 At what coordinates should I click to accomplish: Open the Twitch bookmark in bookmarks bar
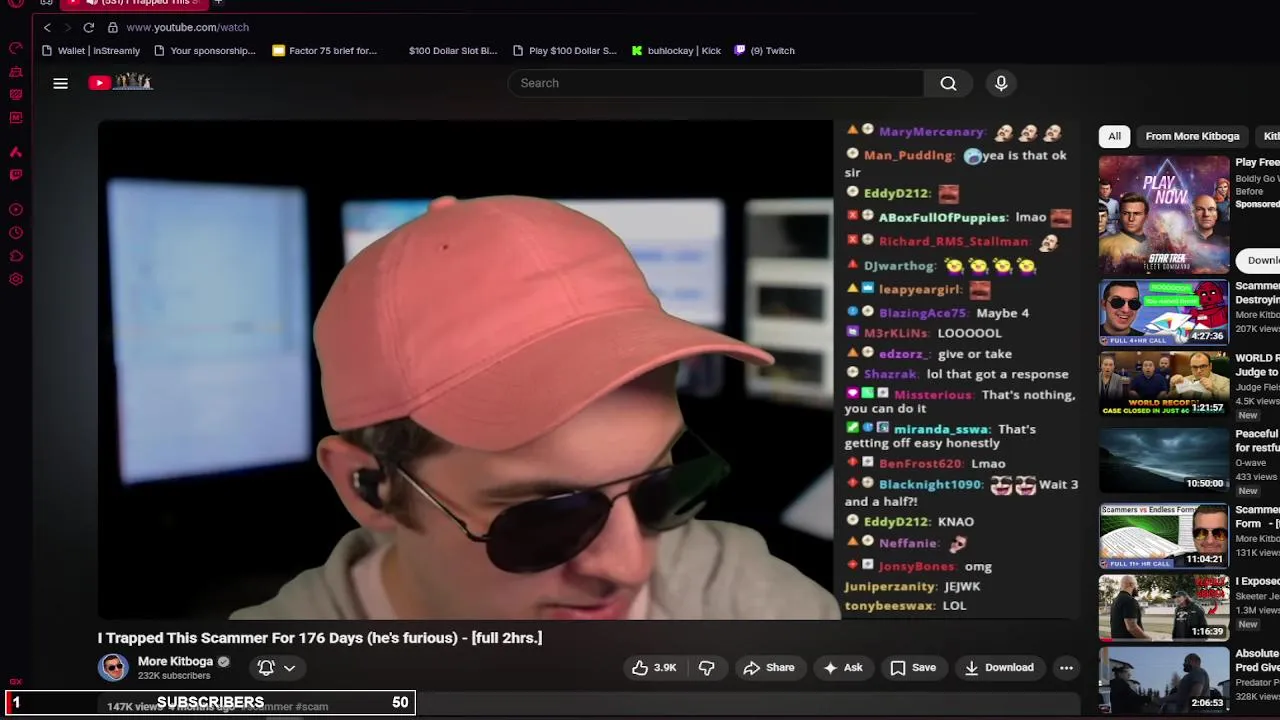coord(765,50)
